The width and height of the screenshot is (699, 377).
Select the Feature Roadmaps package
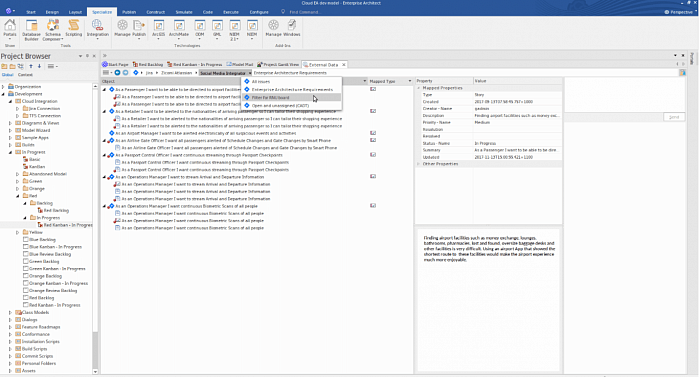[x=37, y=327]
